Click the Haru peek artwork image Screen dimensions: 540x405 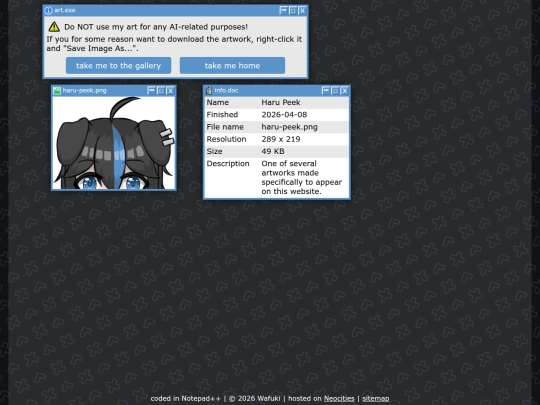114,143
